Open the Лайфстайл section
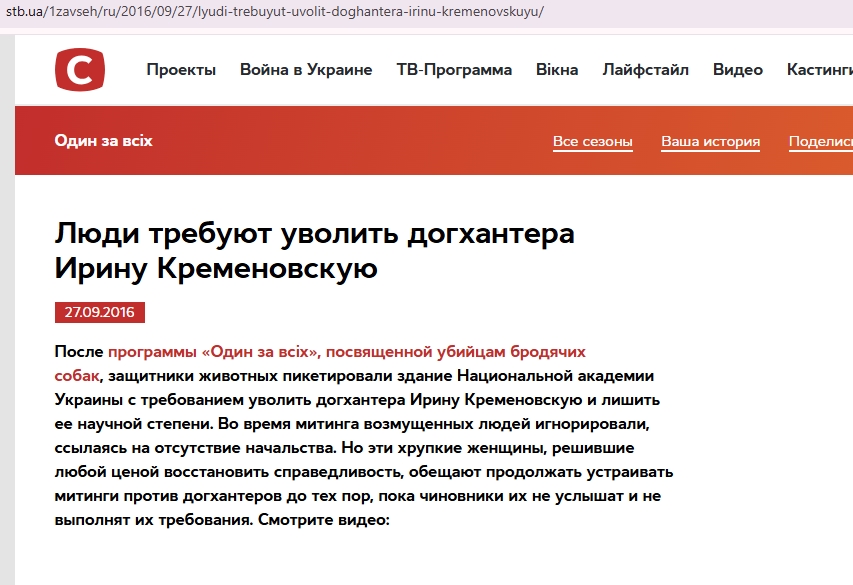The width and height of the screenshot is (853, 585). pos(645,70)
